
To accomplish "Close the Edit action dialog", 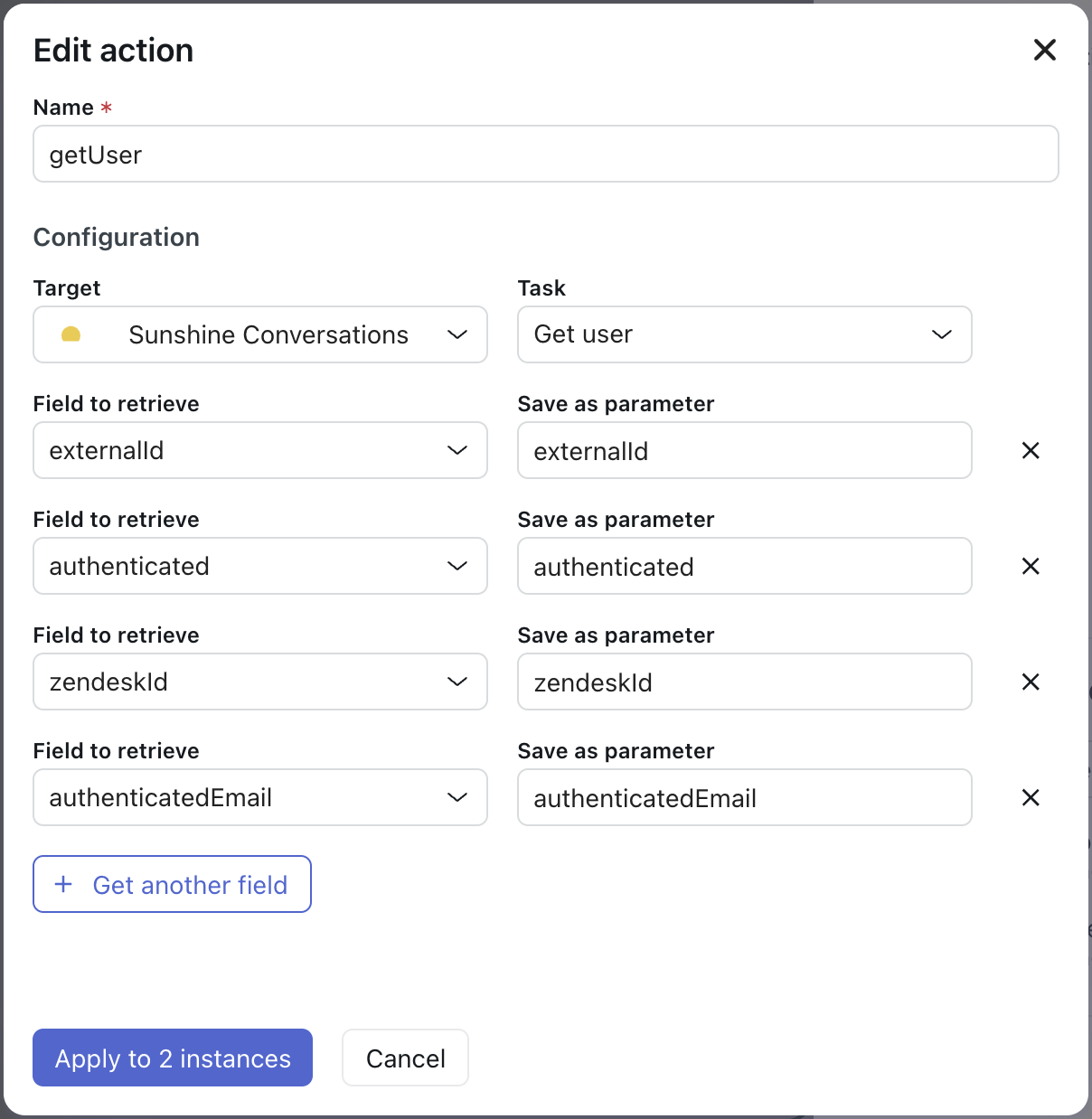I will tap(1044, 50).
